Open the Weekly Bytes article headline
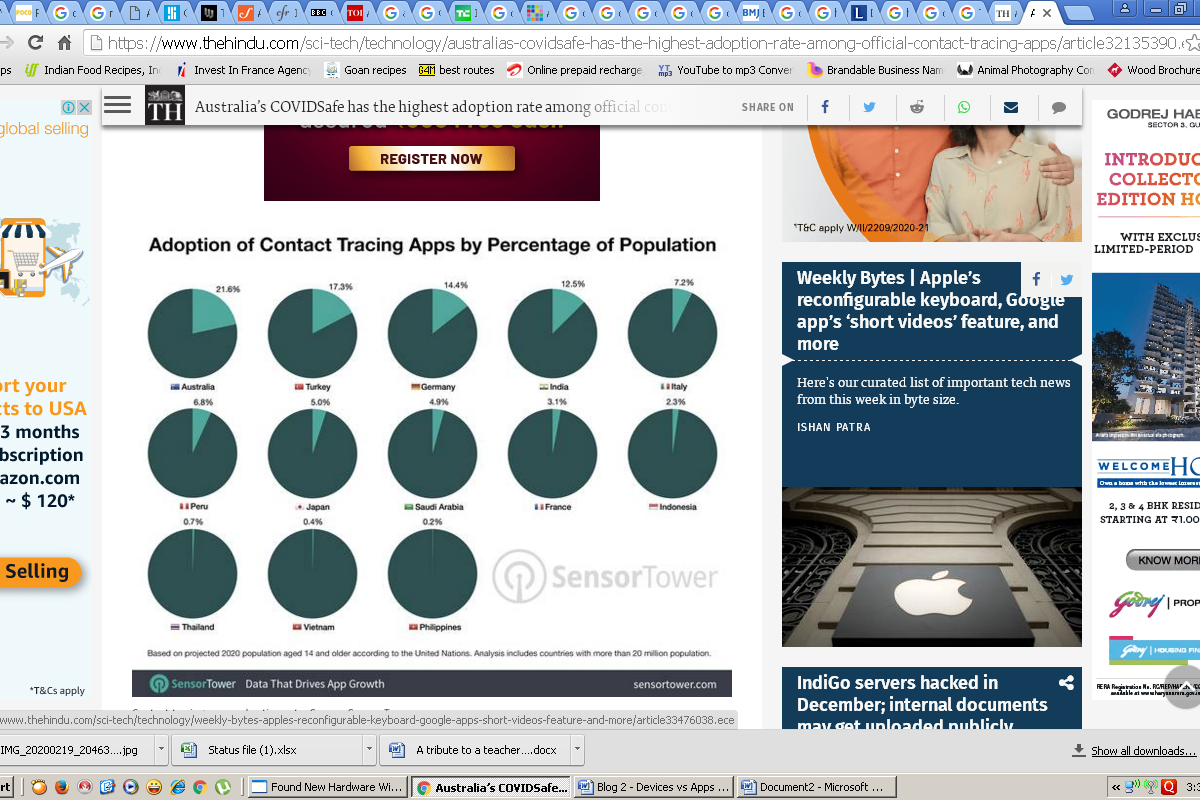The width and height of the screenshot is (1200, 800). (930, 310)
